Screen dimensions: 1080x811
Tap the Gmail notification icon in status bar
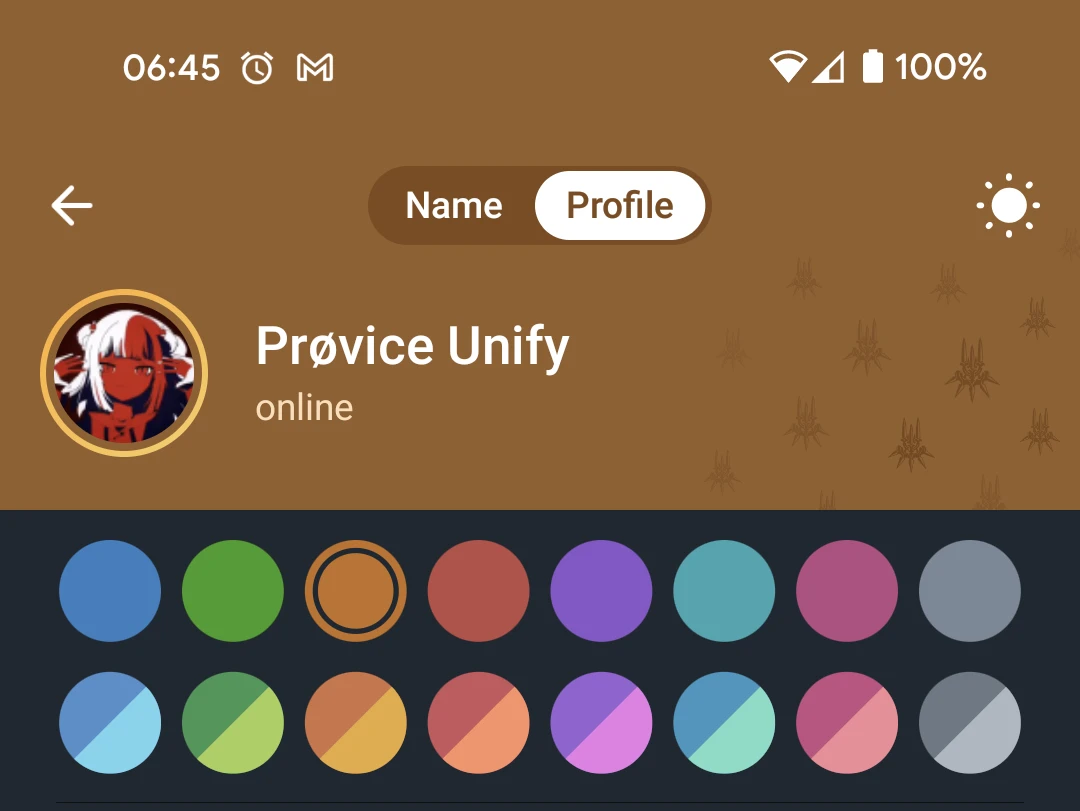tap(315, 68)
